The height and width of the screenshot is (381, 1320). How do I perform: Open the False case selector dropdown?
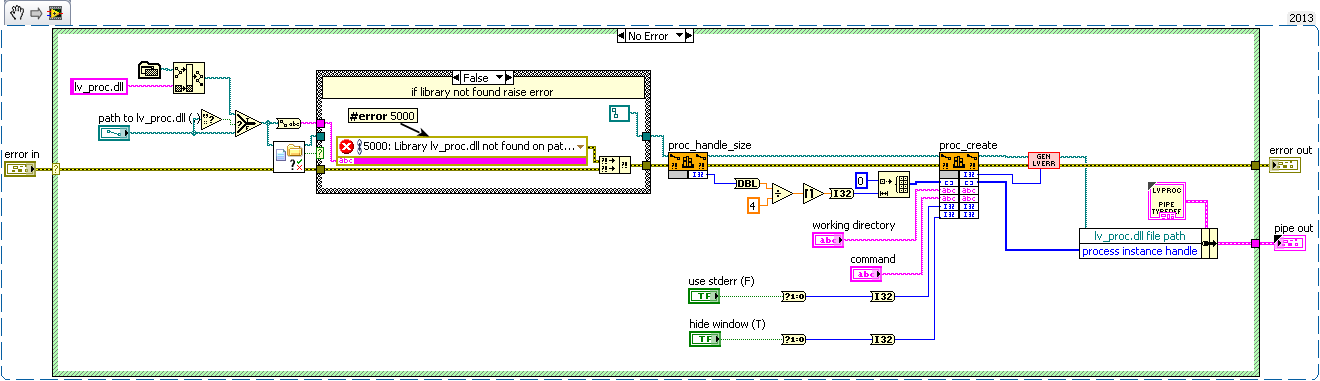(x=501, y=77)
